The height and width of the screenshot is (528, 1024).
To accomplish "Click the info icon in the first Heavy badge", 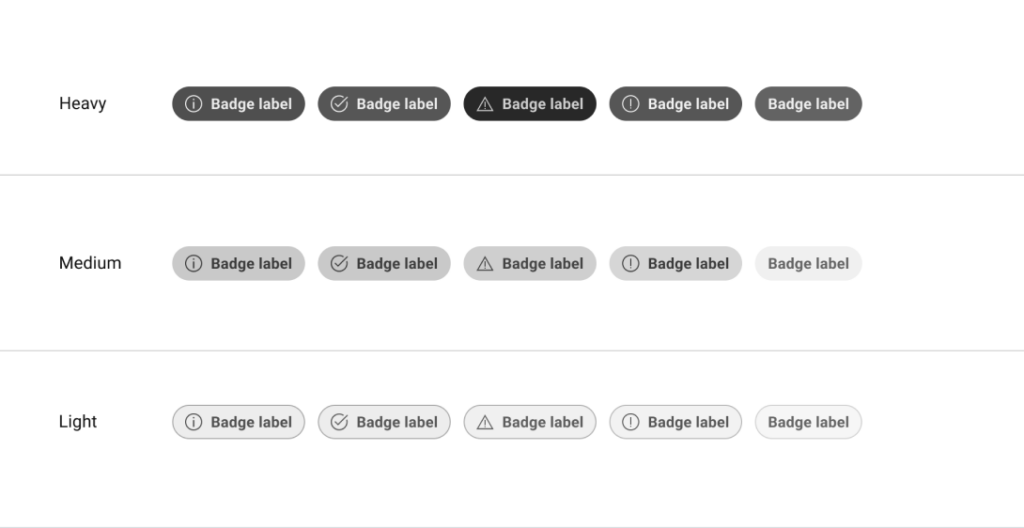I will [x=194, y=104].
